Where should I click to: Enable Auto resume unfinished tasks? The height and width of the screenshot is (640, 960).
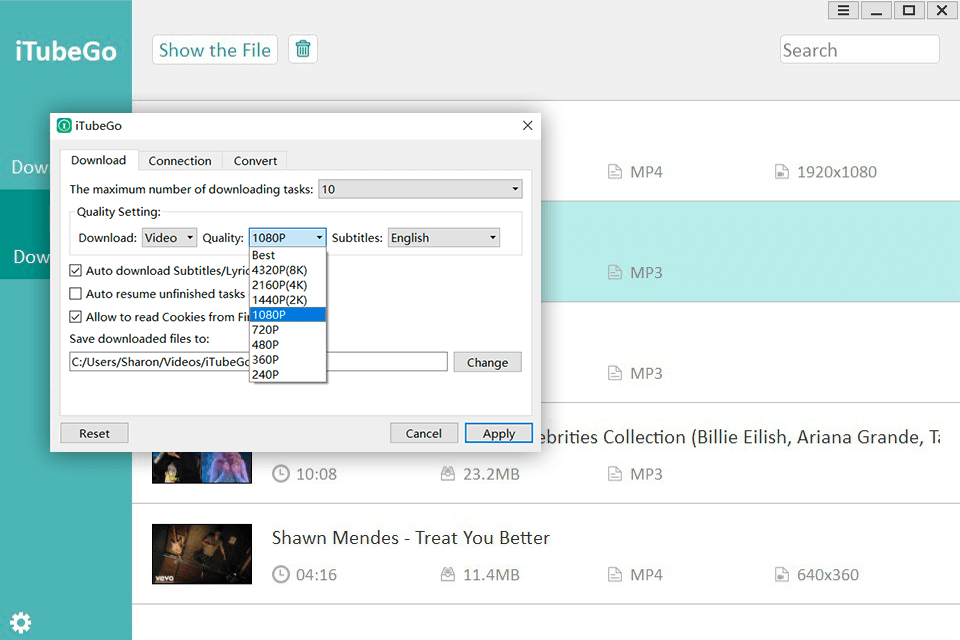(76, 294)
